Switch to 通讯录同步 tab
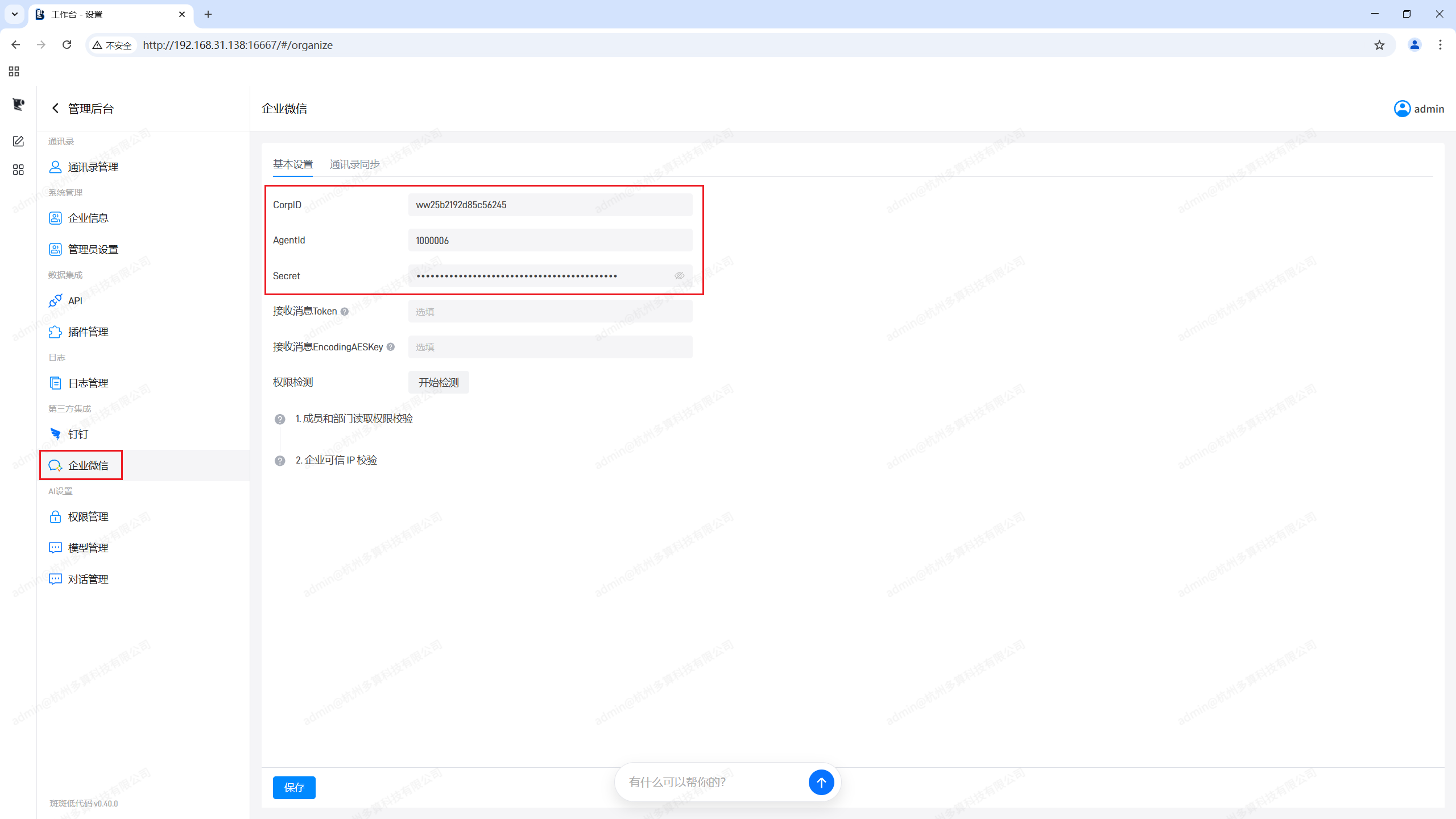Image resolution: width=1456 pixels, height=819 pixels. click(354, 164)
